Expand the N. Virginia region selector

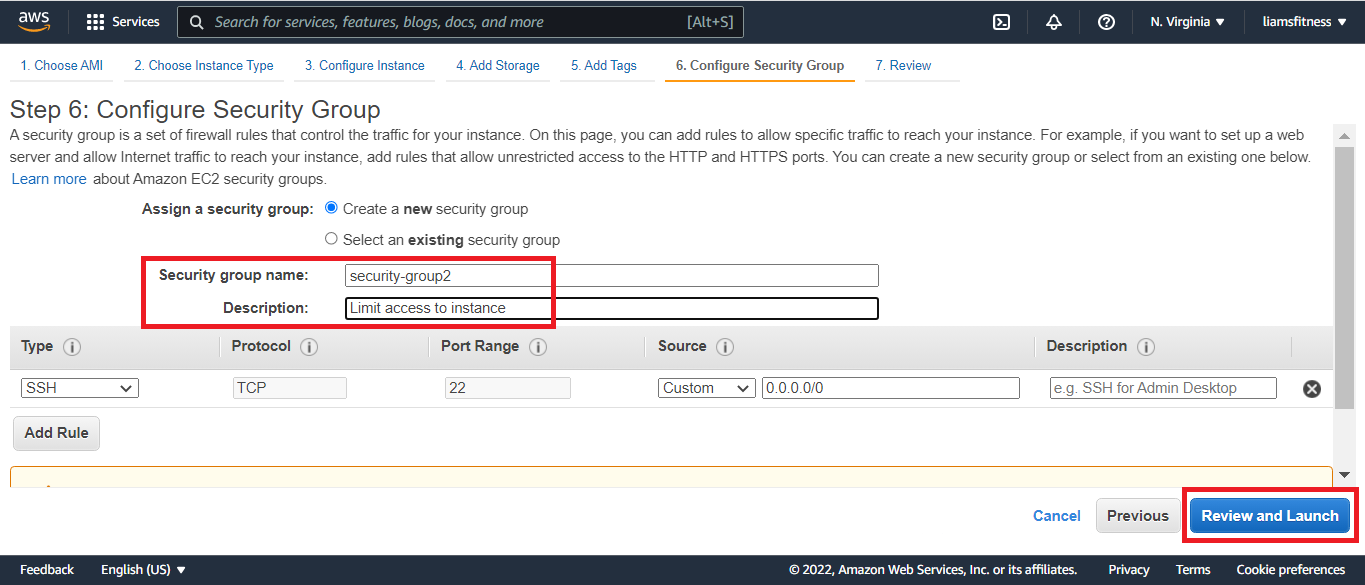pyautogui.click(x=1187, y=22)
